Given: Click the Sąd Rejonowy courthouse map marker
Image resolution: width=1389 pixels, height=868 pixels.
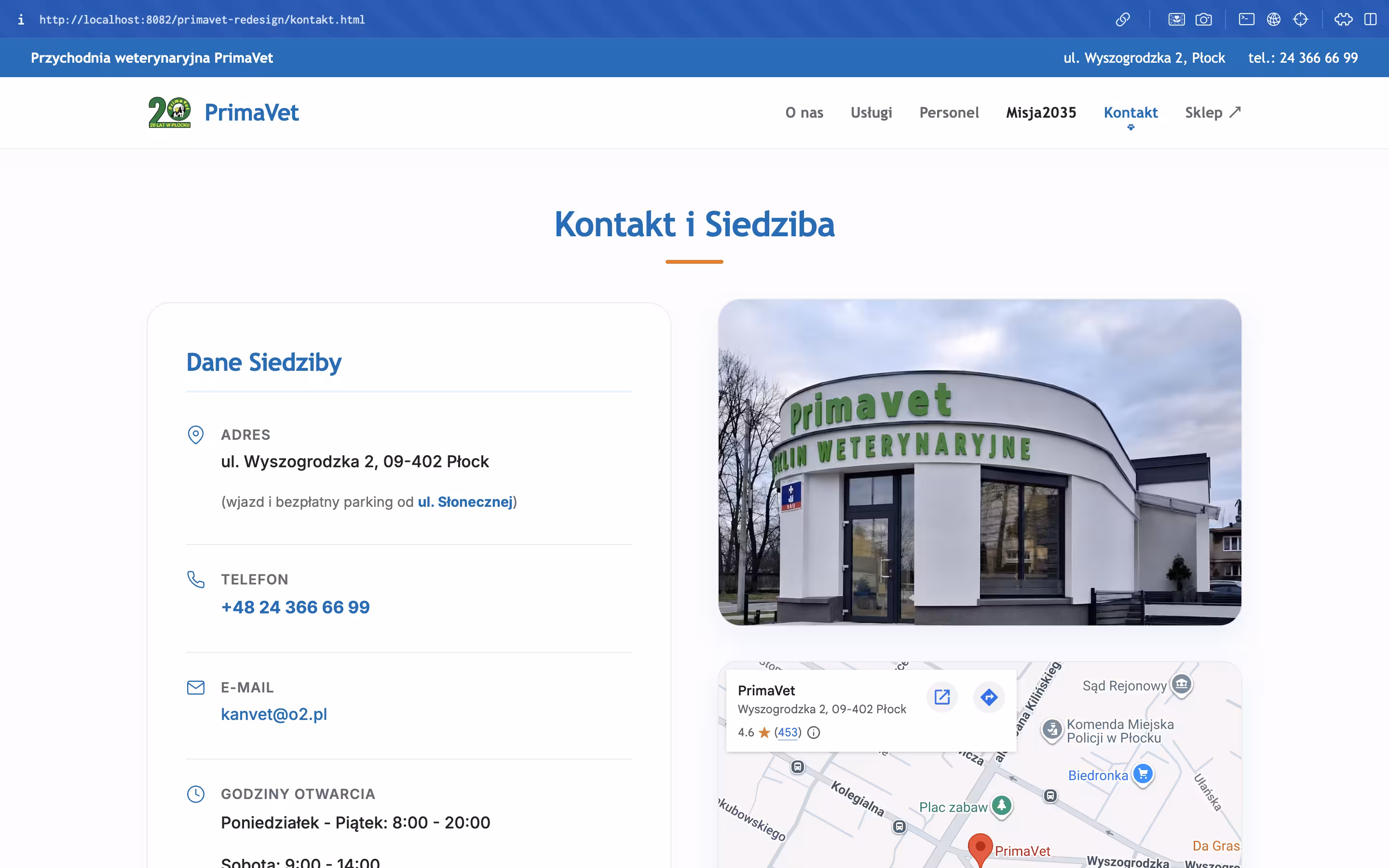Looking at the screenshot, I should coord(1182,684).
